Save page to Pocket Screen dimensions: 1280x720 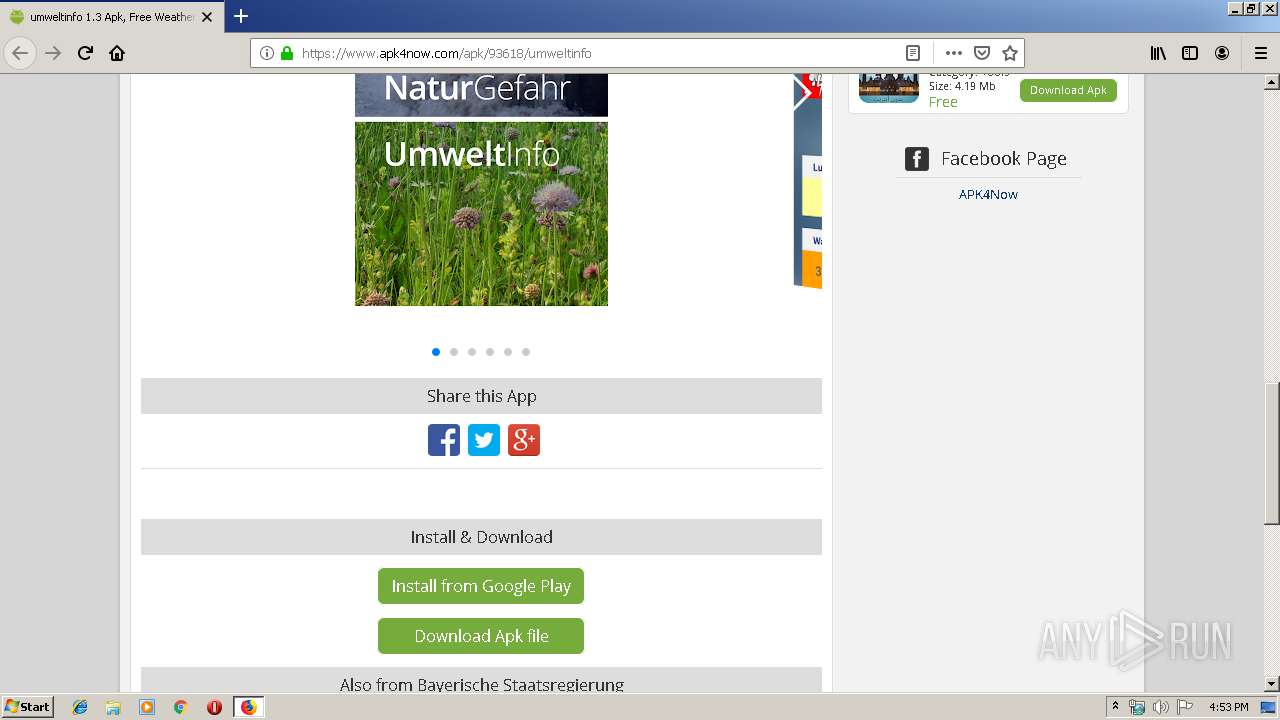[x=982, y=53]
